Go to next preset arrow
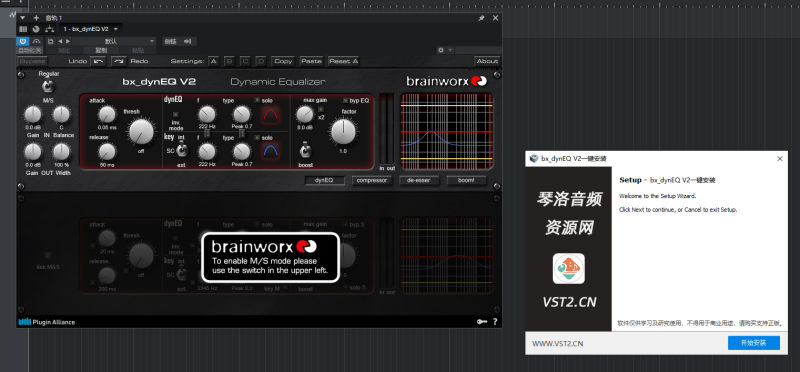 [67, 41]
